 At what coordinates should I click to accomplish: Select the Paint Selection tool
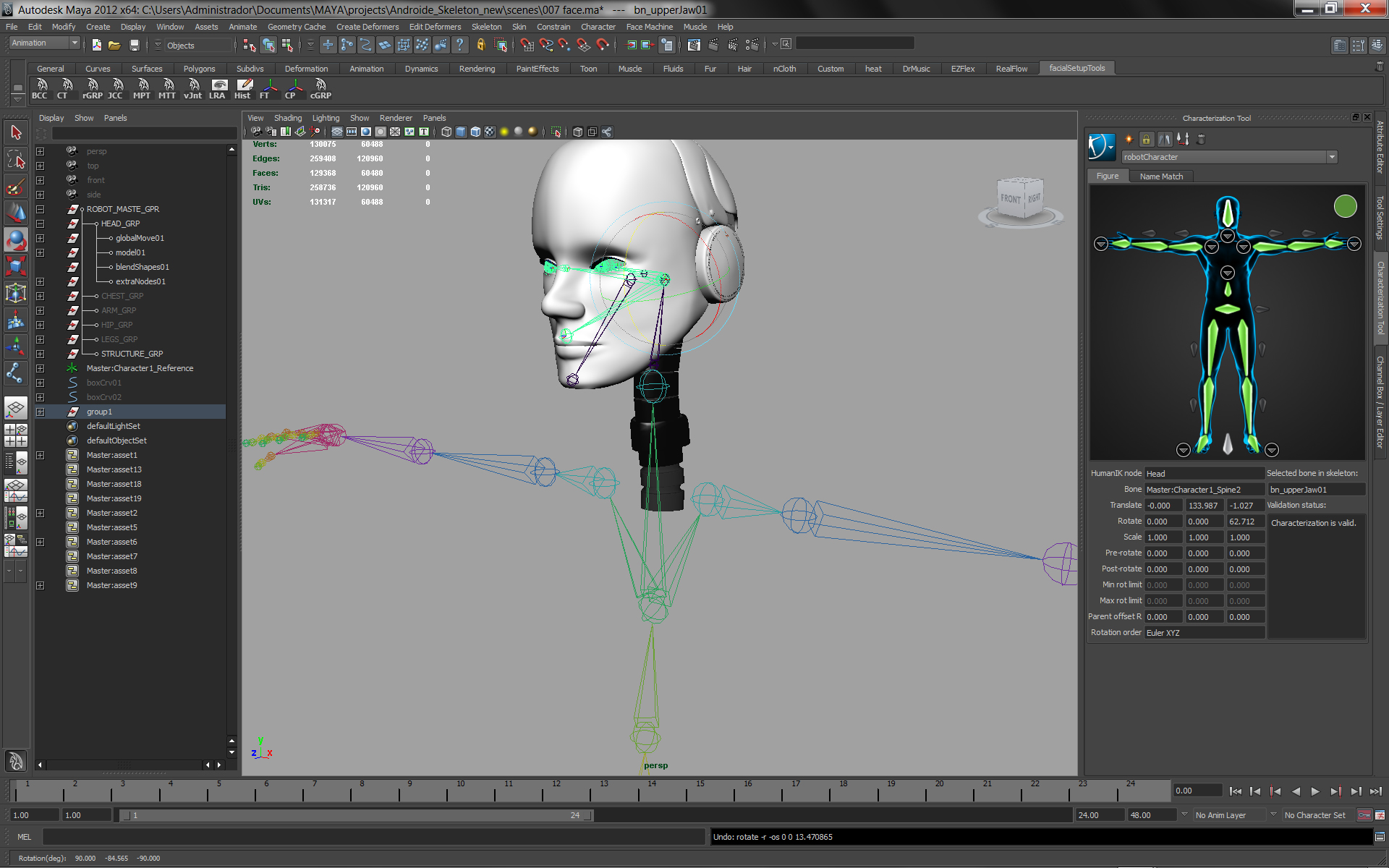pos(16,186)
